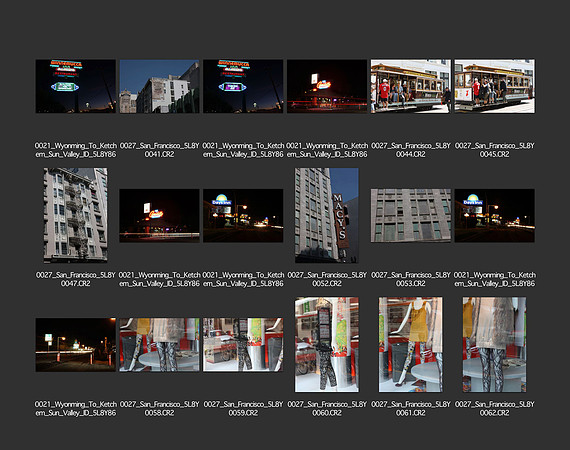Viewport: 570px width, 450px height.
Task: Click the filename label ending 0062.CR2
Action: 494,409
